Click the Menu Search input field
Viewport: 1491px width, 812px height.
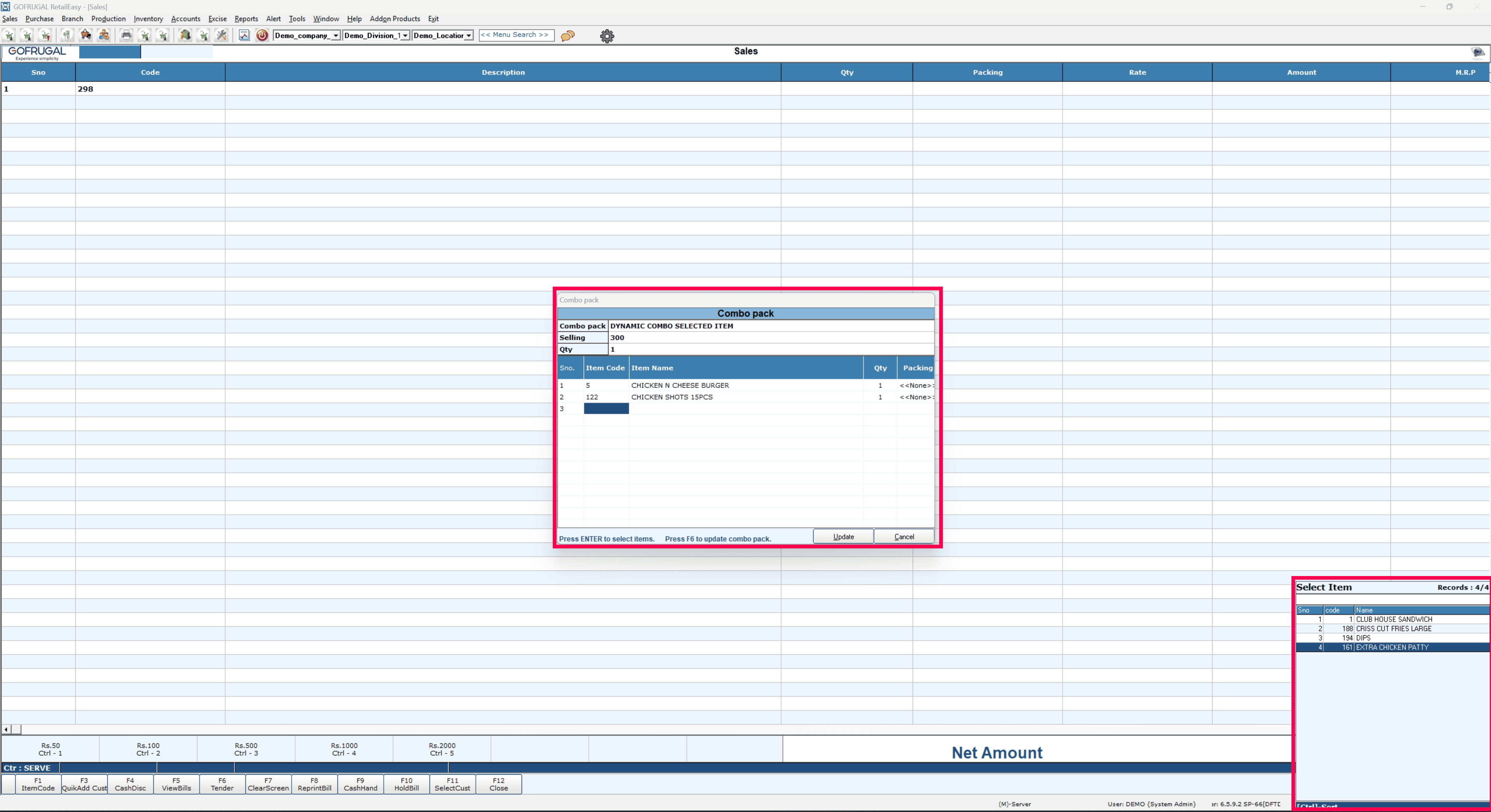516,35
